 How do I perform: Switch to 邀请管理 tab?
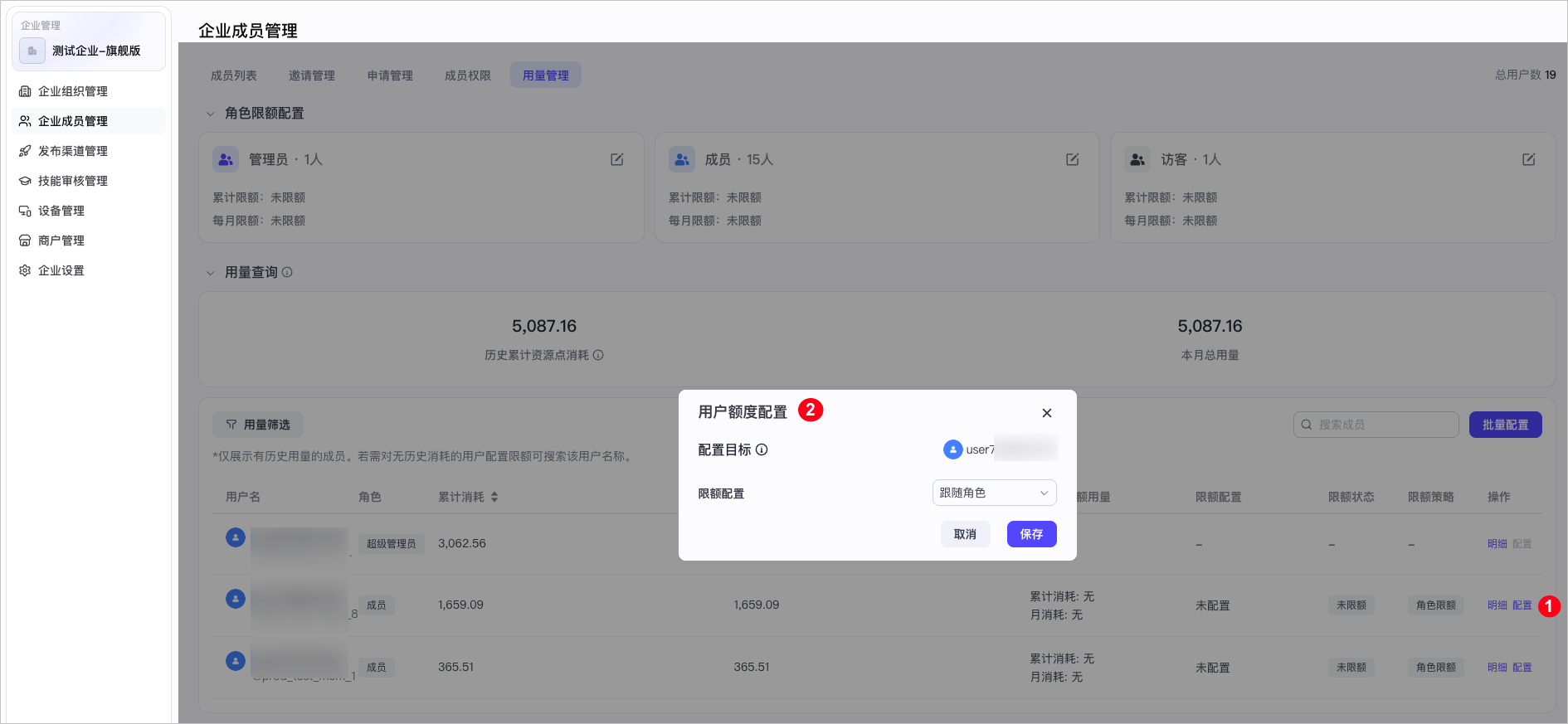coord(312,75)
